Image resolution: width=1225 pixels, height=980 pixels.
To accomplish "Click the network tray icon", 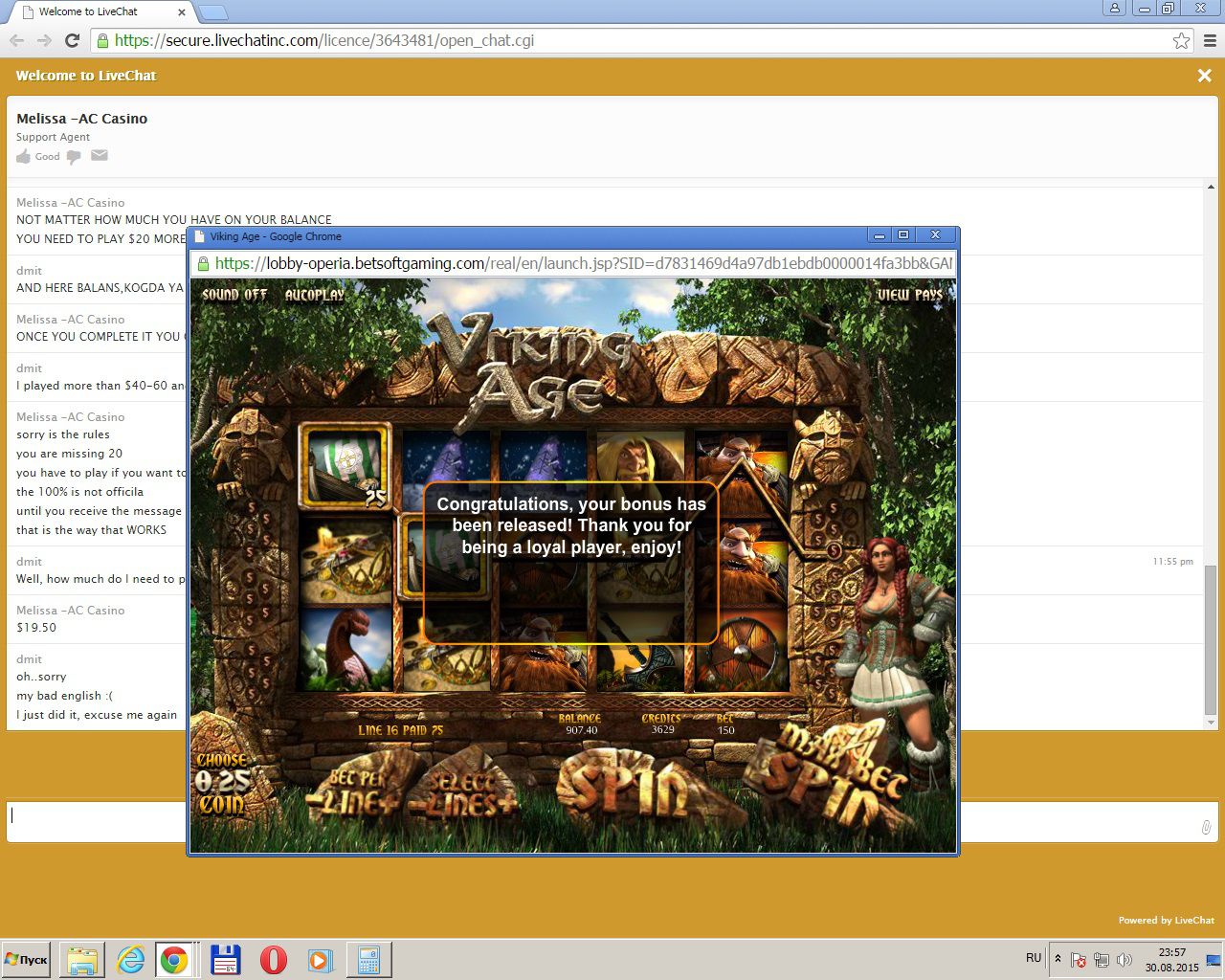I will pyautogui.click(x=1102, y=959).
